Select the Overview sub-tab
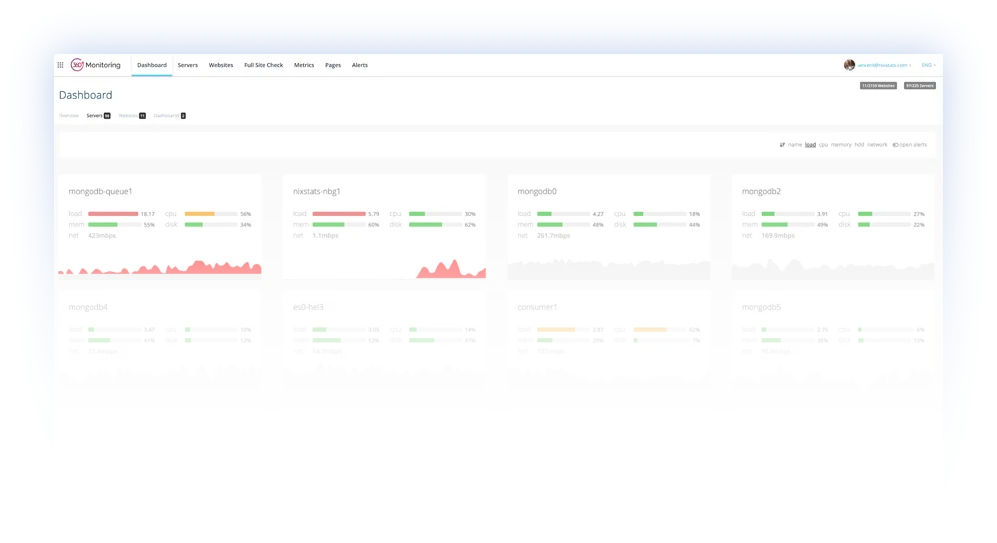The height and width of the screenshot is (543, 997). pyautogui.click(x=69, y=116)
